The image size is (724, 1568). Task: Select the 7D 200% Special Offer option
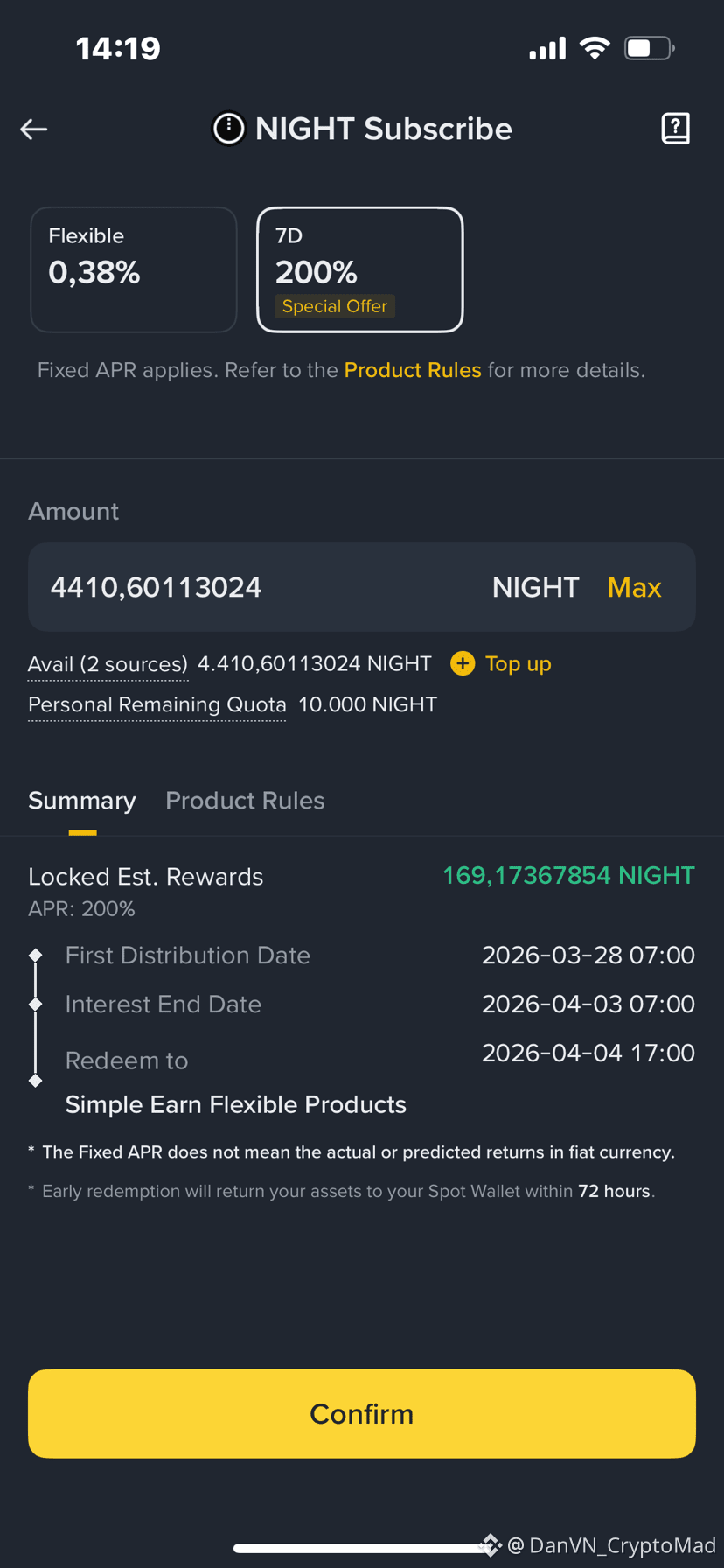click(x=359, y=269)
